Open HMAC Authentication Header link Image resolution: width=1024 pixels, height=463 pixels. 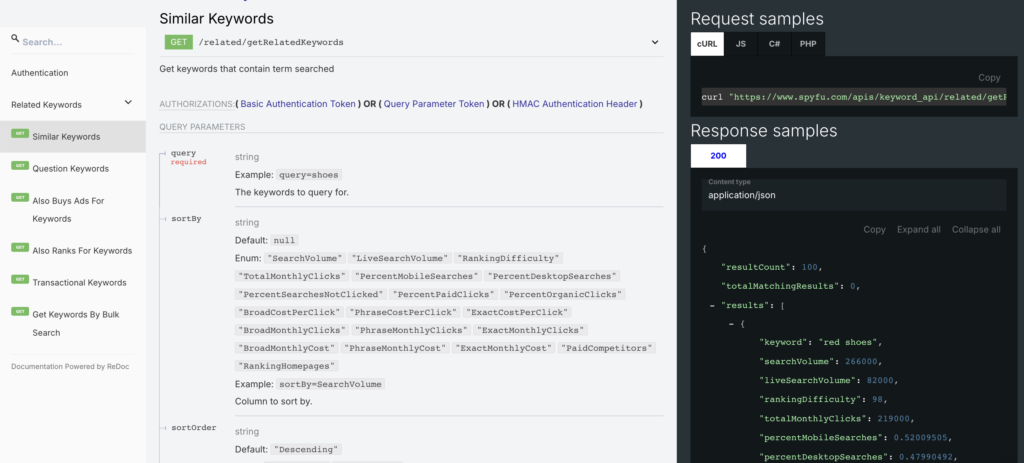[575, 104]
